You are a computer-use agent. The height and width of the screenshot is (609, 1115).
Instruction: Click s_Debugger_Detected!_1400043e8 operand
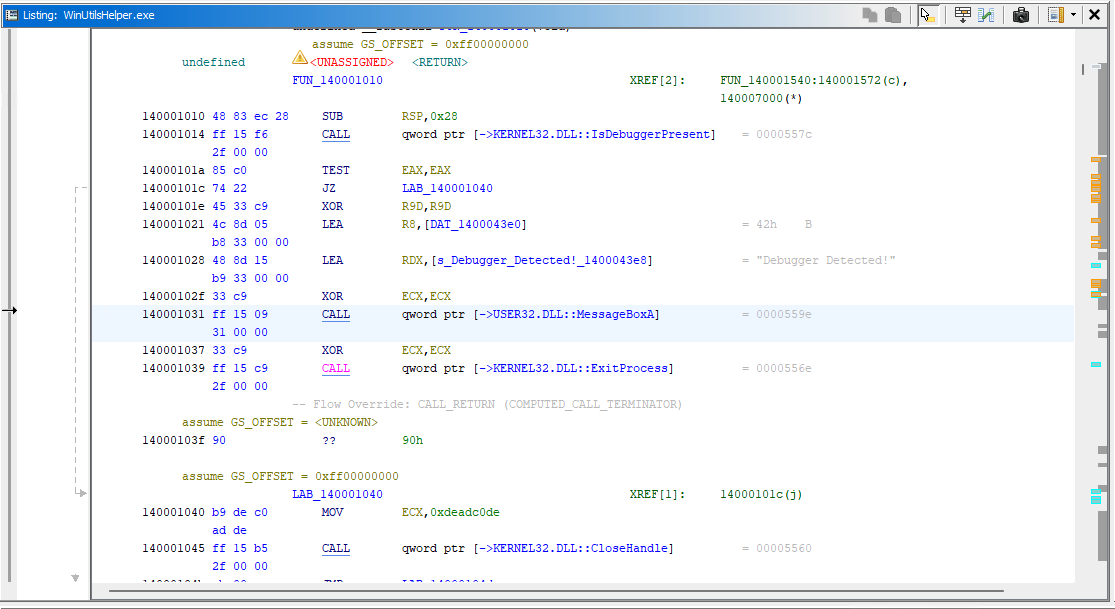click(x=542, y=260)
